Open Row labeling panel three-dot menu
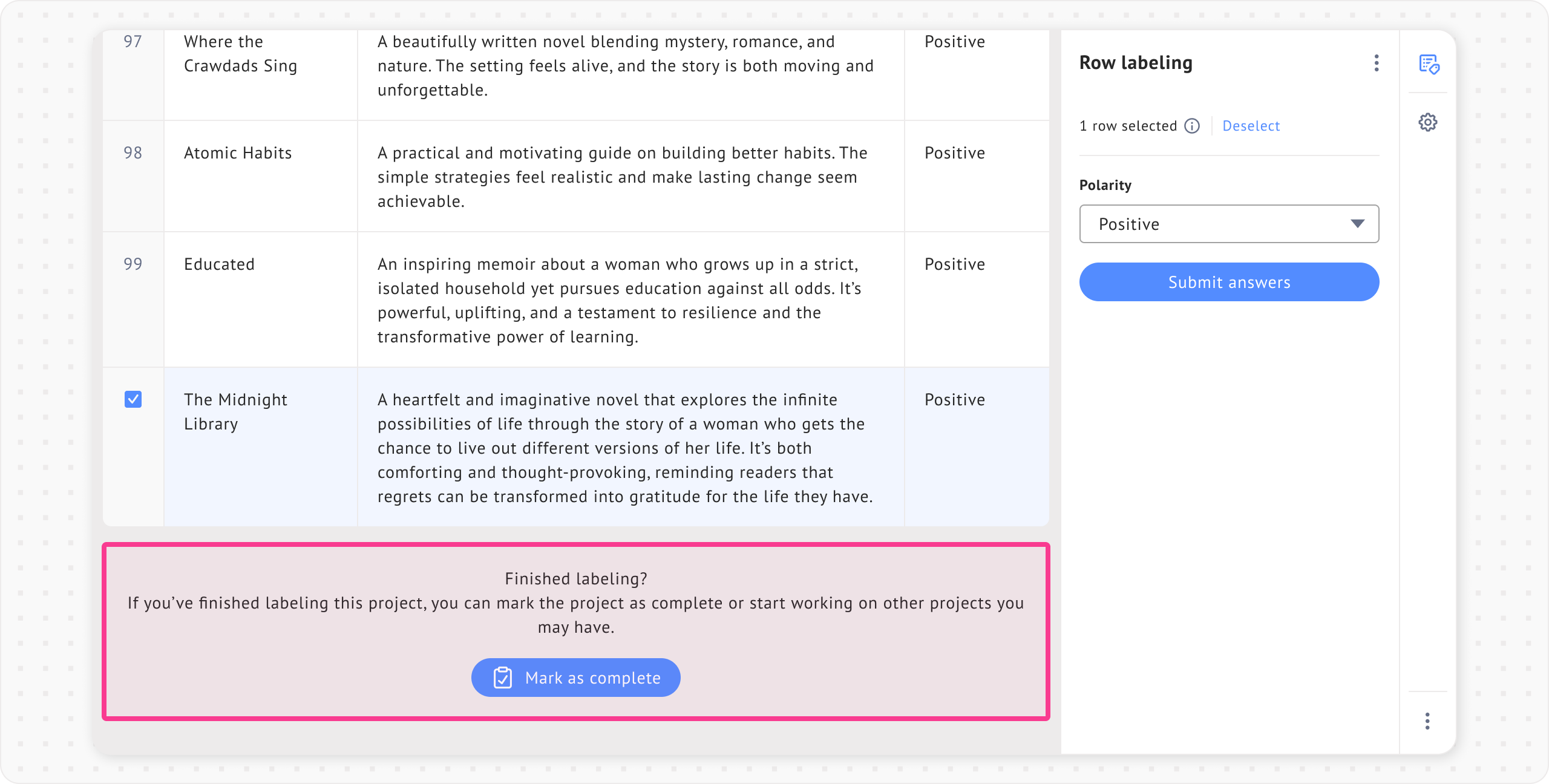The width and height of the screenshot is (1549, 784). coord(1377,63)
